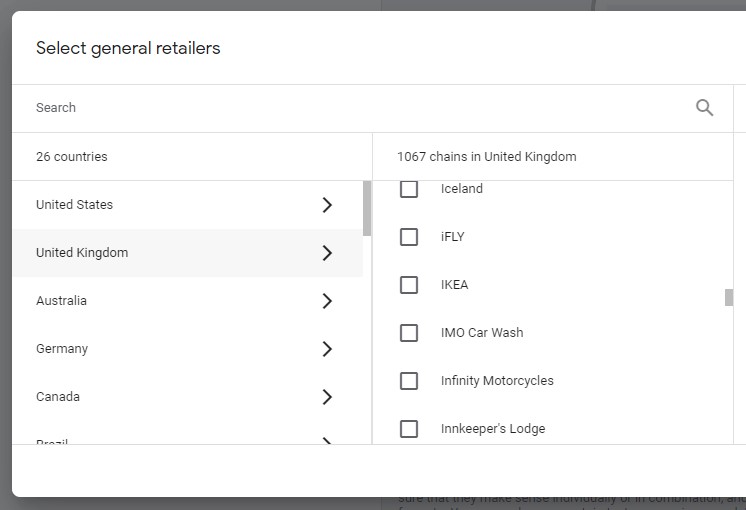Check the Infinity Motorcycles box
Screen dimensions: 746x510
[409, 381]
